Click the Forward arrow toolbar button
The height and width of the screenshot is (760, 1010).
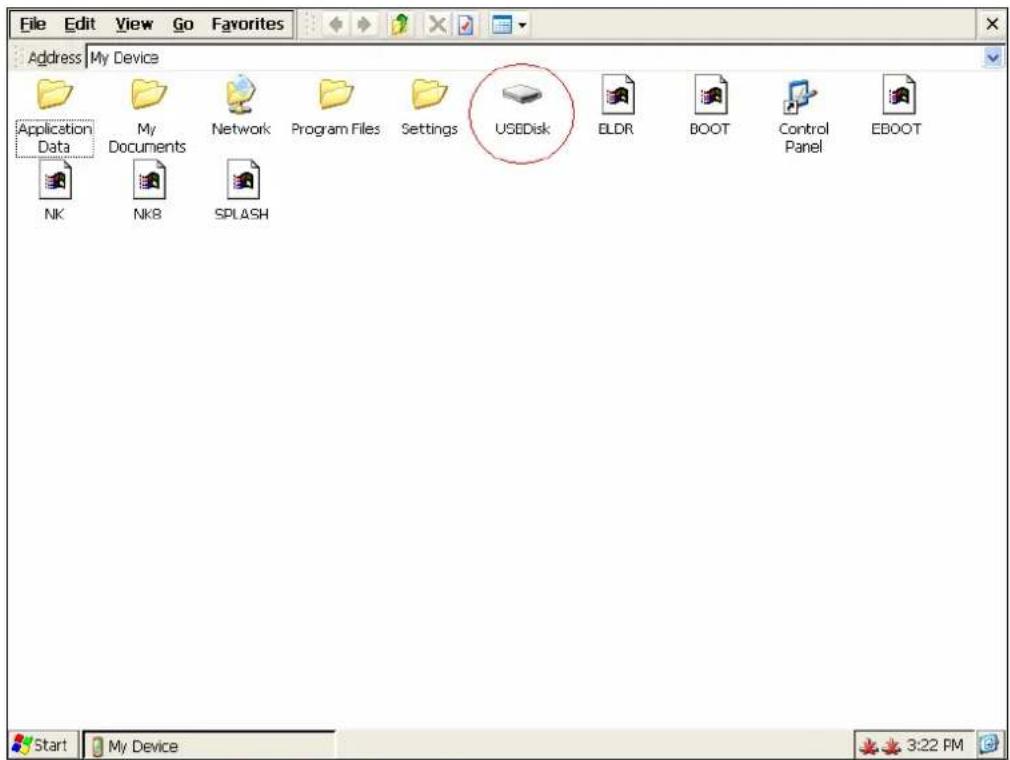click(x=364, y=24)
